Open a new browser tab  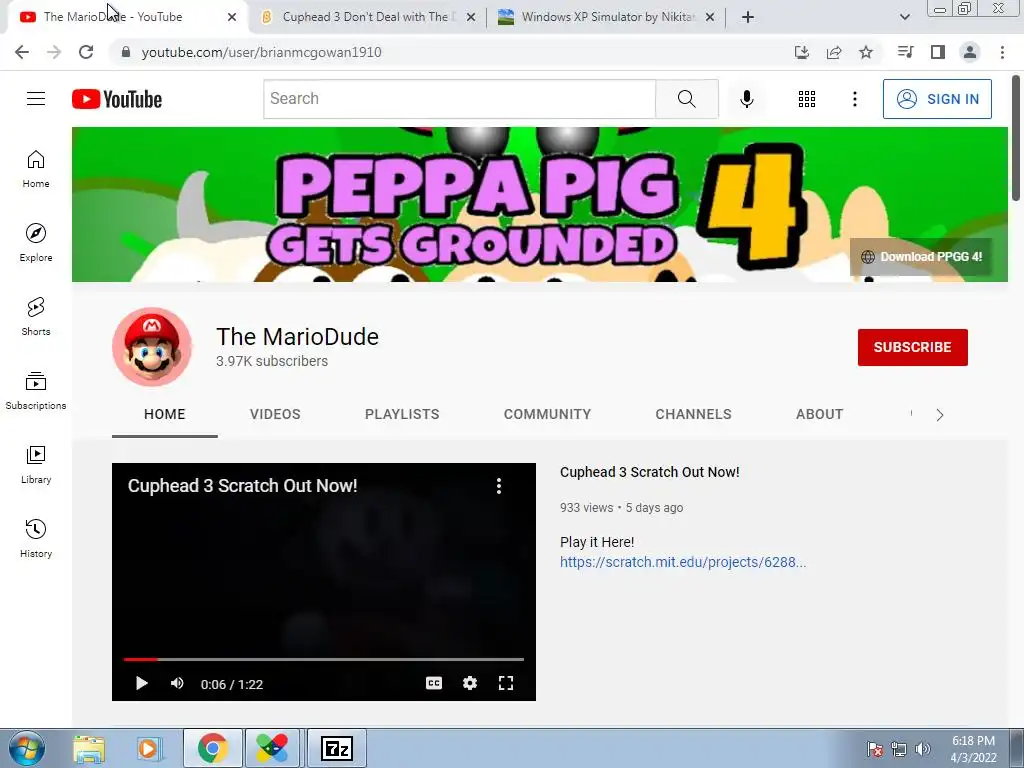click(748, 17)
